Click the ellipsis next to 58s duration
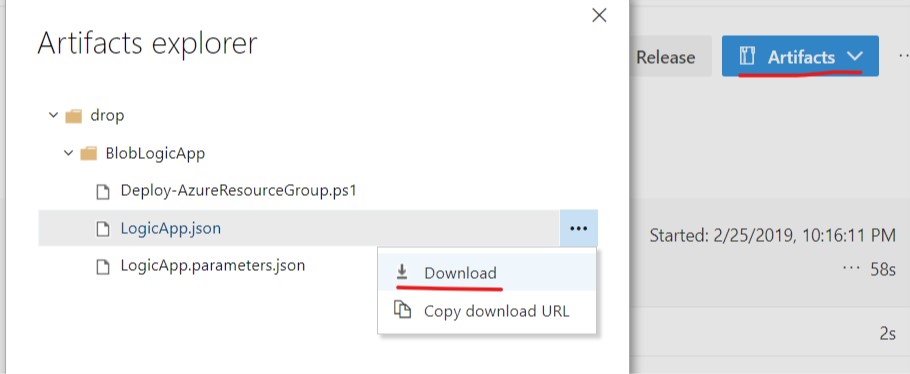Image resolution: width=910 pixels, height=374 pixels. click(x=850, y=269)
